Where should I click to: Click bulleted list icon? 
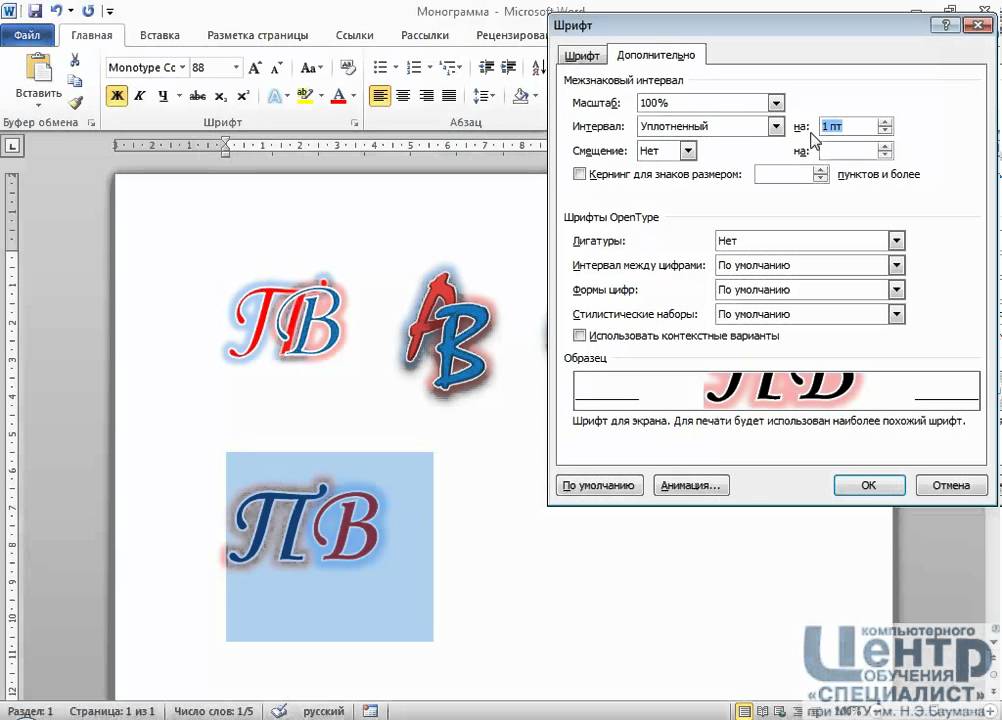pos(381,67)
